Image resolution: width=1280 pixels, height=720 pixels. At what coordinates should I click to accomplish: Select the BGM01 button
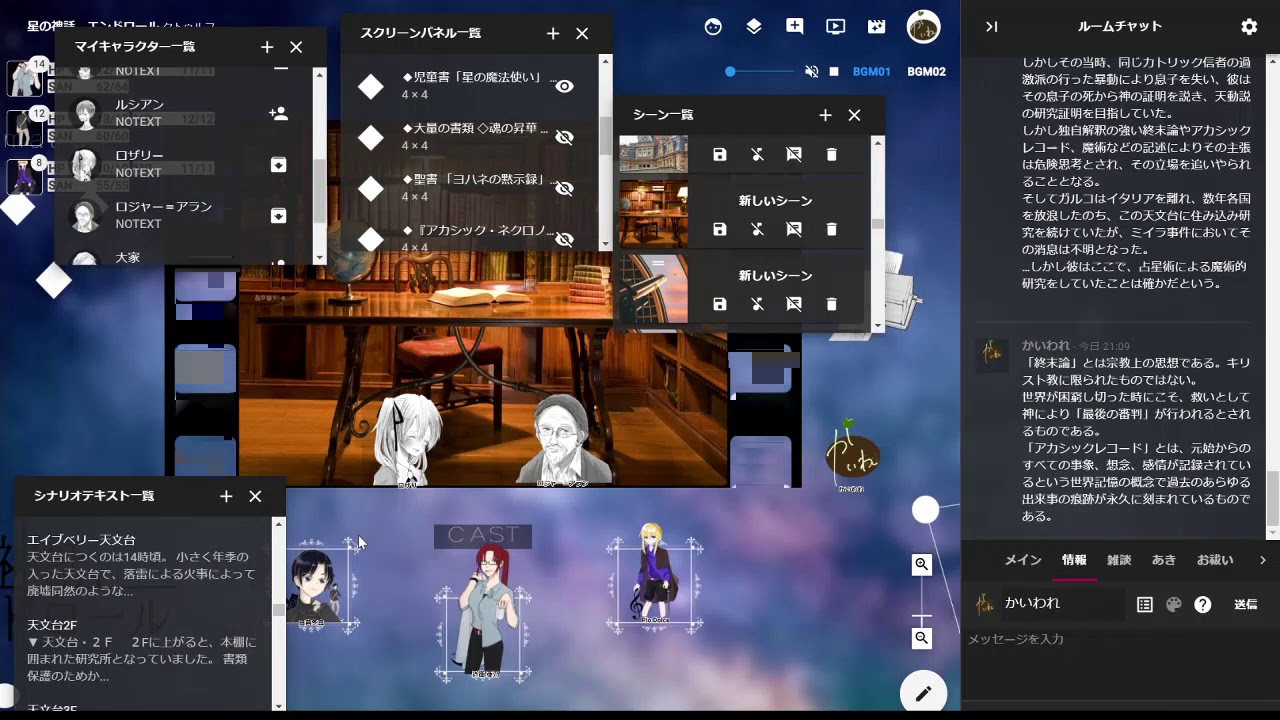871,72
